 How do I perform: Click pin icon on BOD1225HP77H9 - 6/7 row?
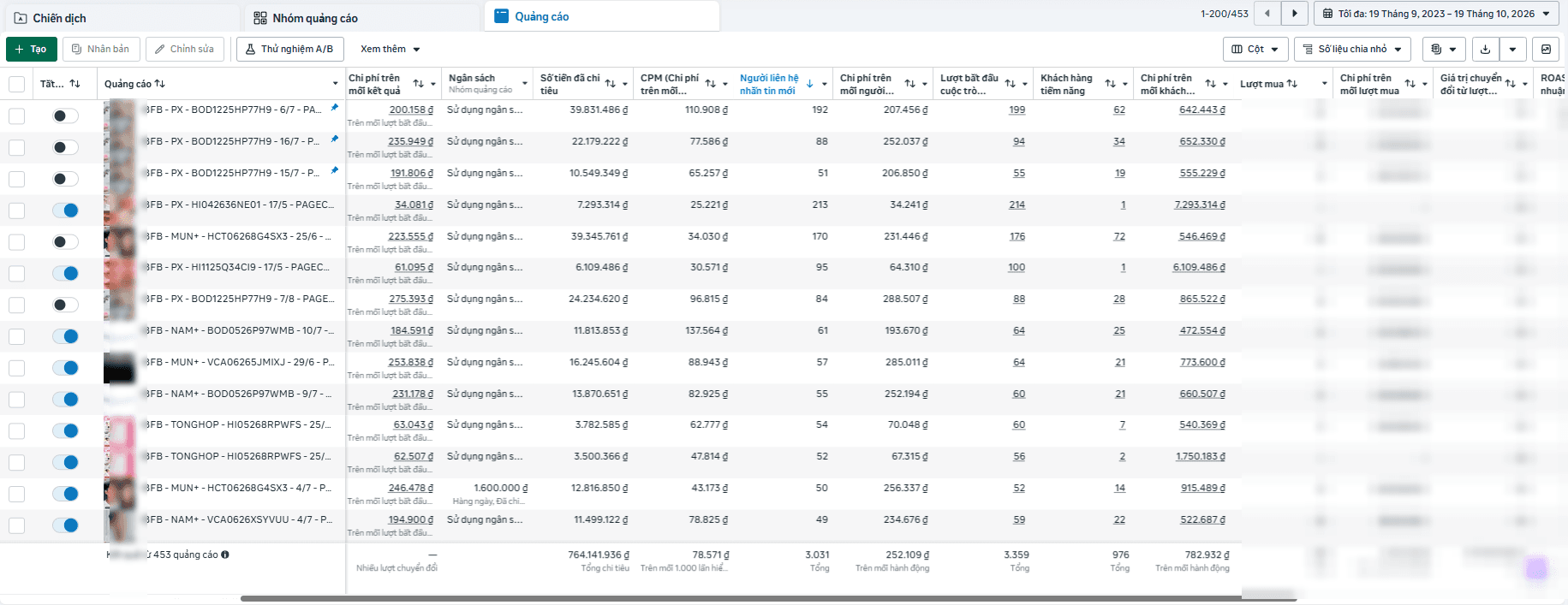pyautogui.click(x=335, y=108)
